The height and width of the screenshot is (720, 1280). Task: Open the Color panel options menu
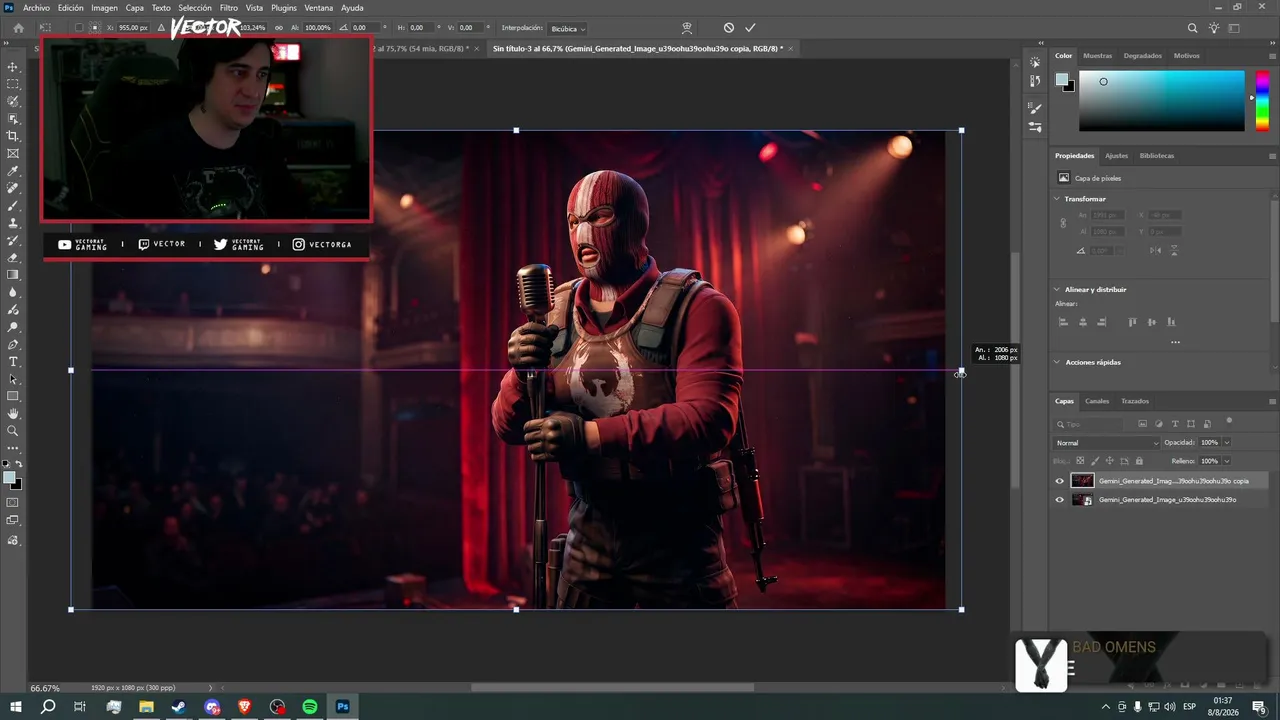point(1272,56)
